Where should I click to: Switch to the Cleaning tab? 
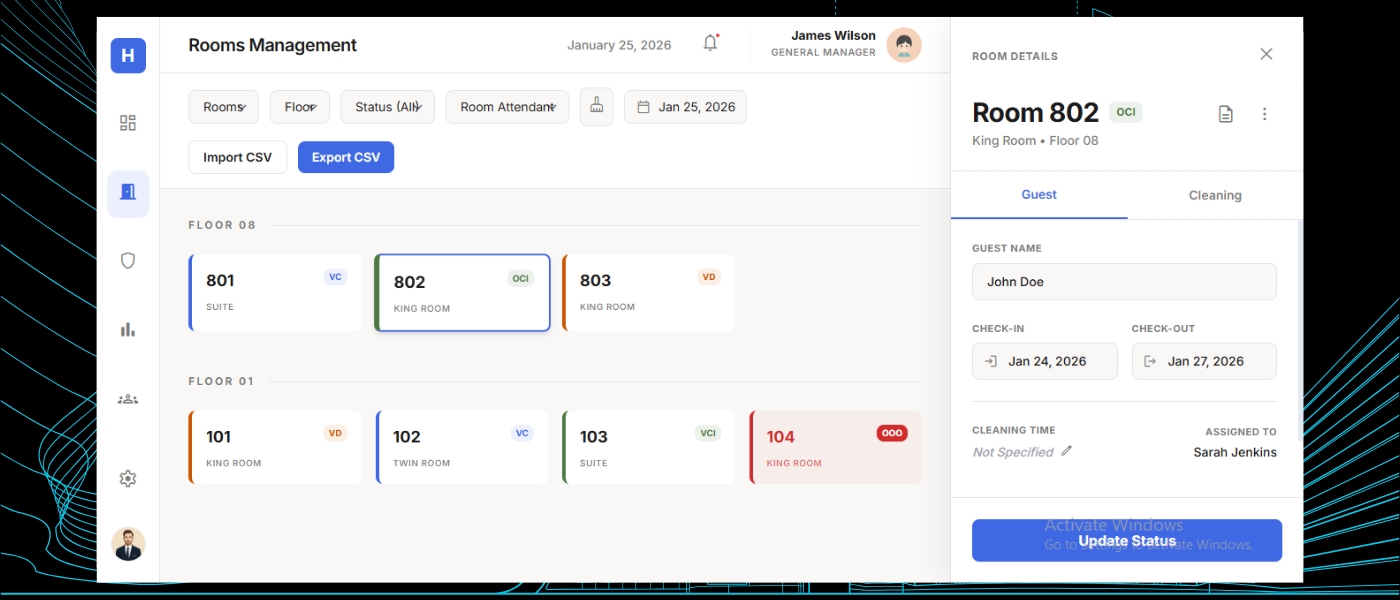pyautogui.click(x=1215, y=195)
